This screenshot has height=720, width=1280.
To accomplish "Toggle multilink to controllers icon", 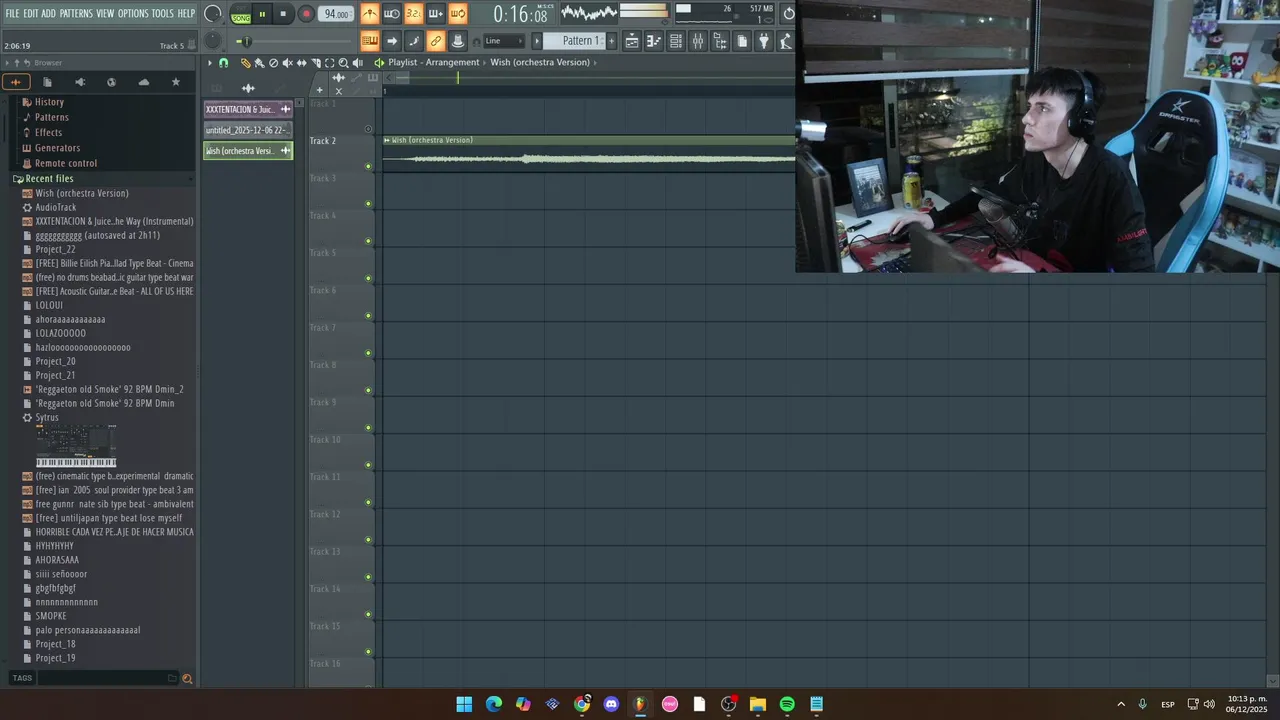I will coord(436,41).
